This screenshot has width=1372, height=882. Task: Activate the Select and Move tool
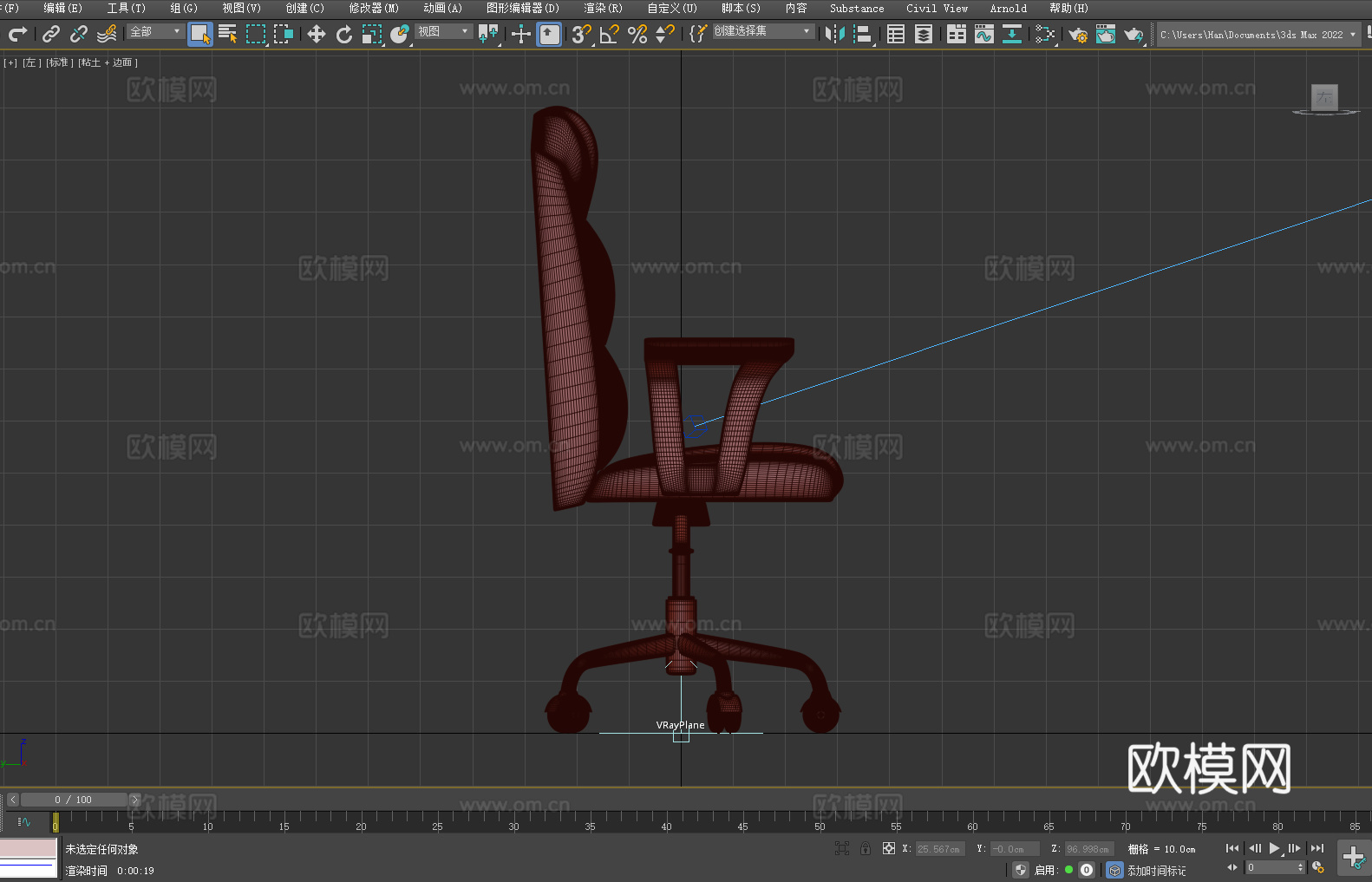(317, 34)
